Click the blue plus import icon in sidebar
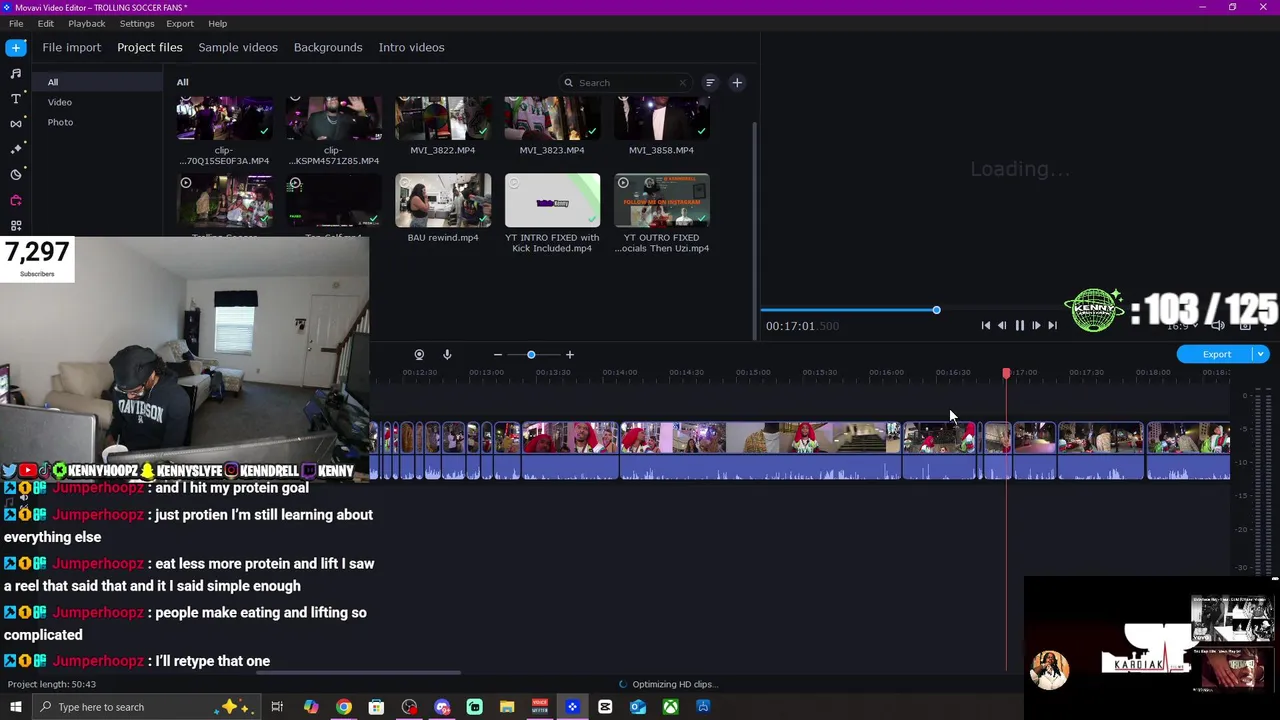The image size is (1280, 720). click(x=16, y=47)
